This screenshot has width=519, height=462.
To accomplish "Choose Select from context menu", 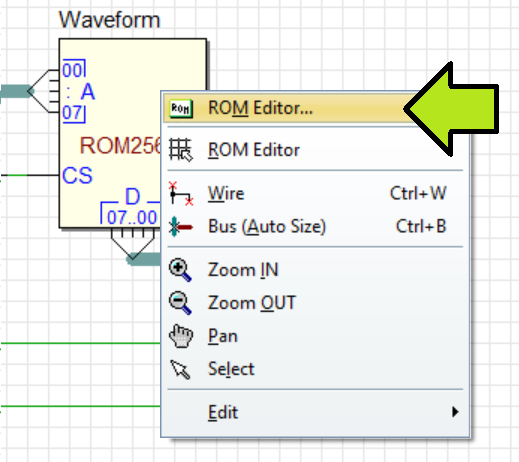I will click(x=315, y=369).
